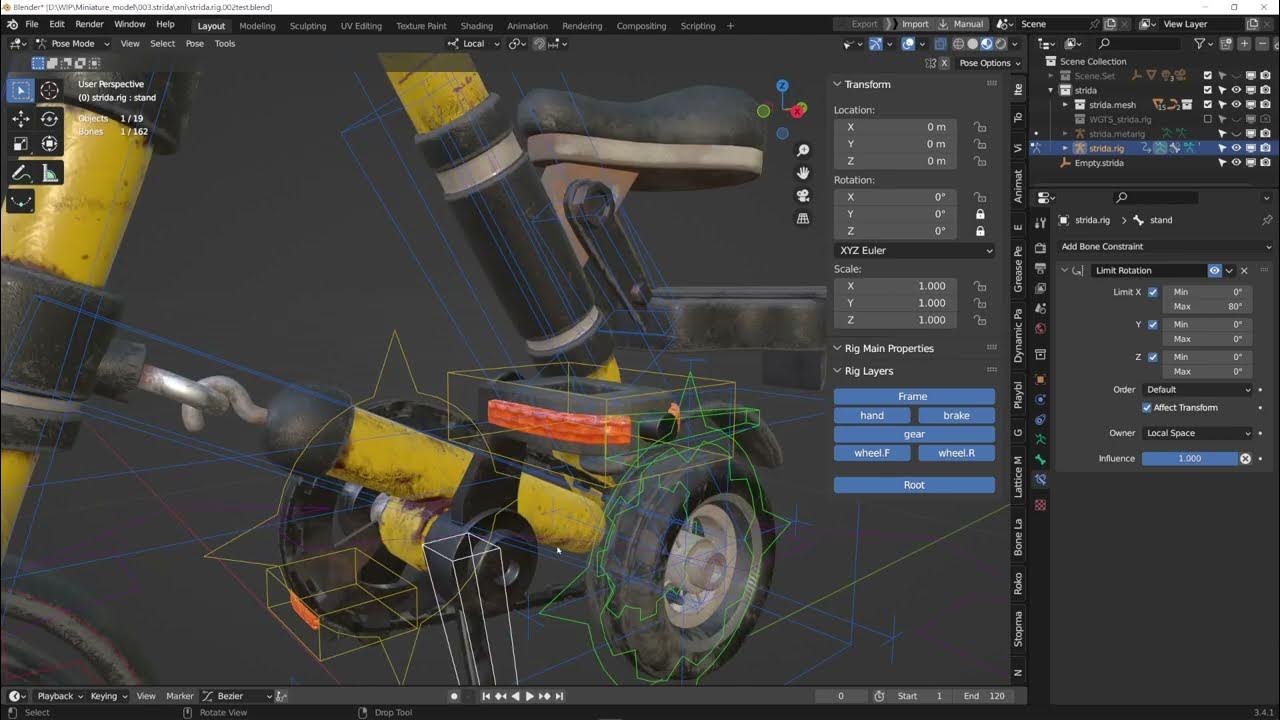The width and height of the screenshot is (1280, 720).
Task: Jump to the timeline end frame
Action: (559, 696)
